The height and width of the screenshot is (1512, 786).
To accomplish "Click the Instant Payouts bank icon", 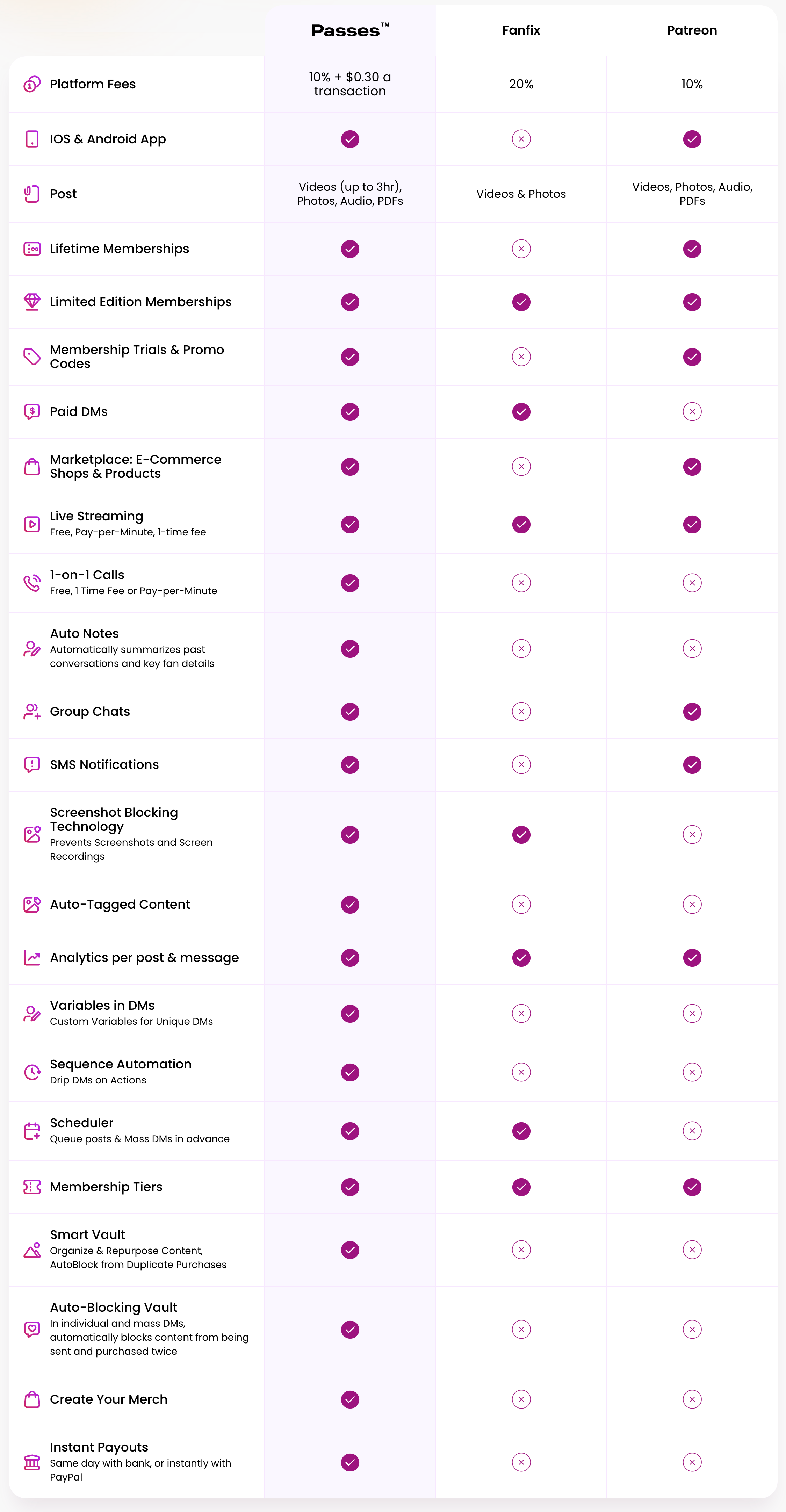I will (32, 1462).
